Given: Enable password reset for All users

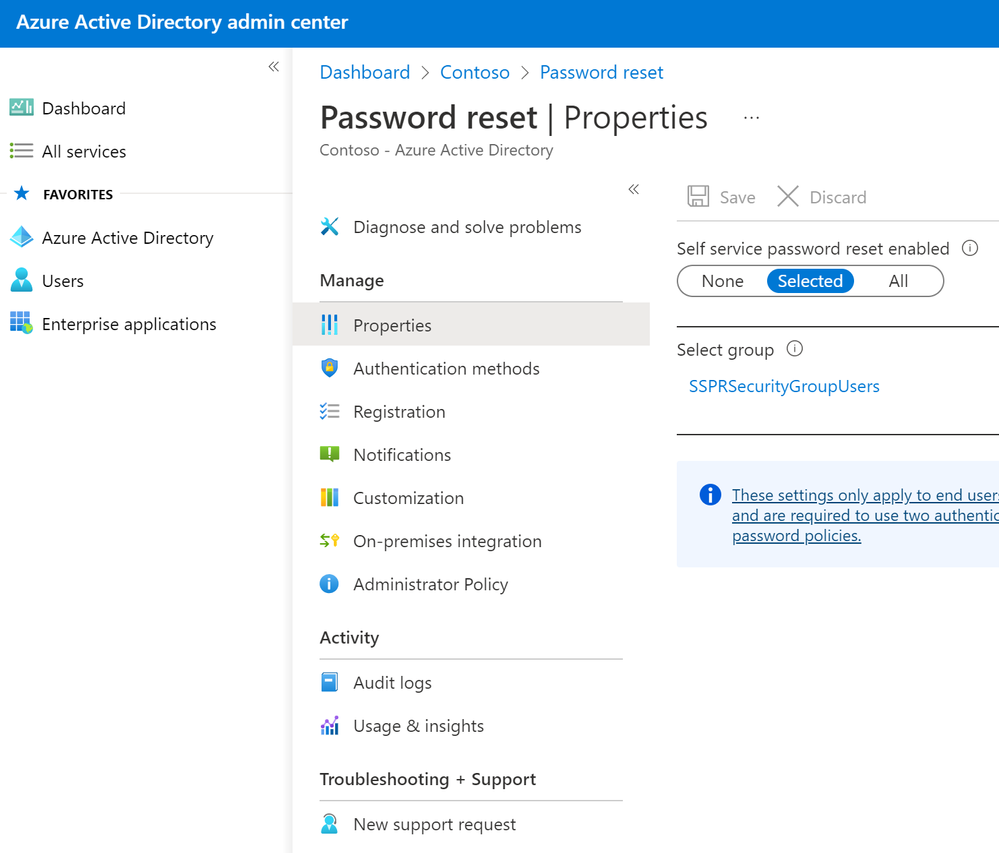Looking at the screenshot, I should [898, 281].
